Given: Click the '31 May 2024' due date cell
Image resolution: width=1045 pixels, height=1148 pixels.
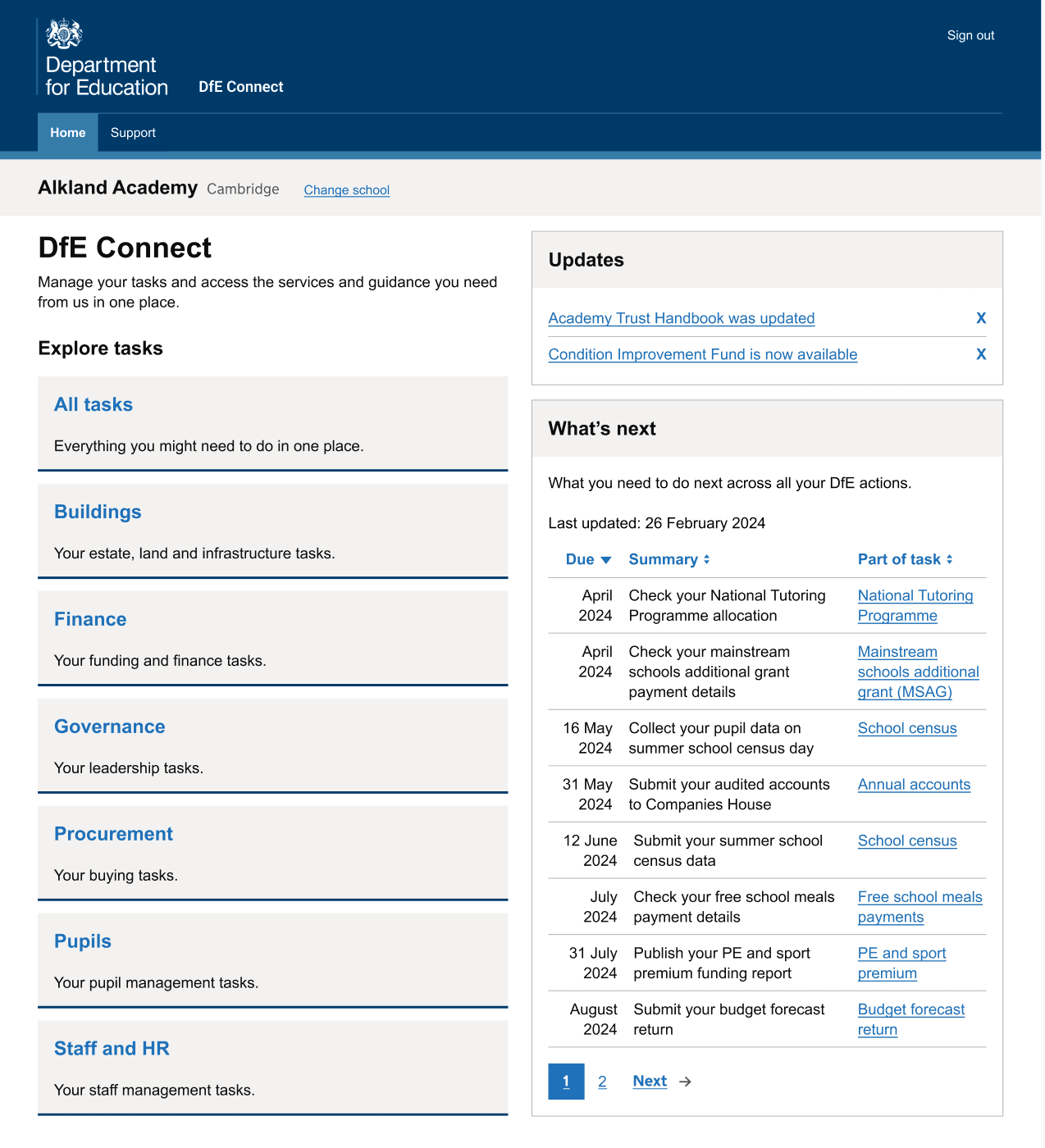Looking at the screenshot, I should [x=587, y=795].
